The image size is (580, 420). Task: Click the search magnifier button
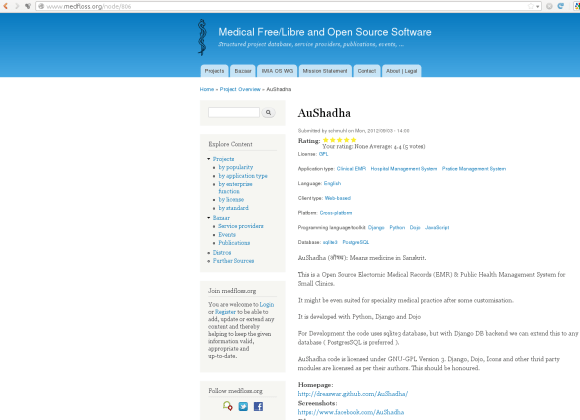268,112
